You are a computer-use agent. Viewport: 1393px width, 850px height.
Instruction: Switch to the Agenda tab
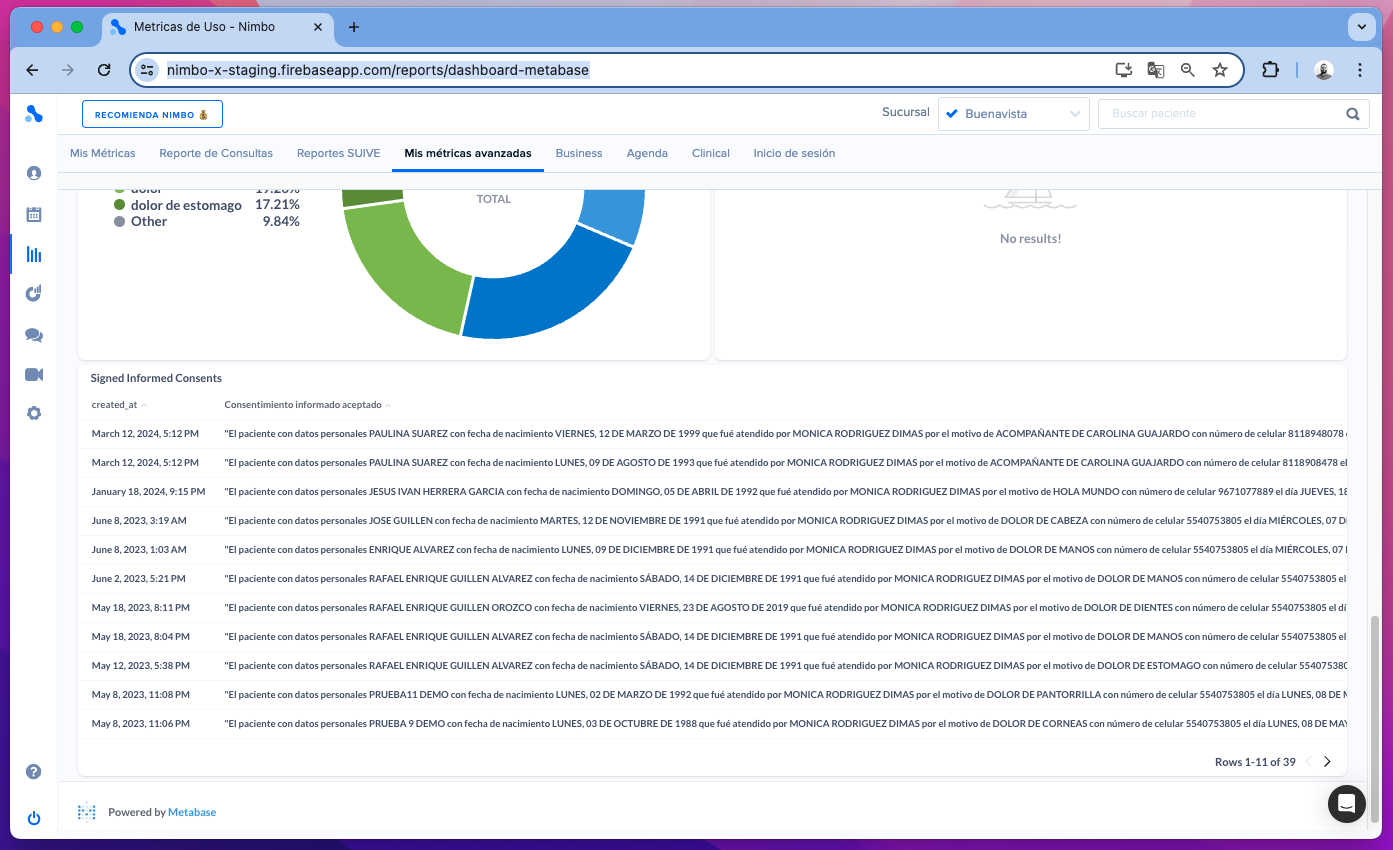click(647, 153)
